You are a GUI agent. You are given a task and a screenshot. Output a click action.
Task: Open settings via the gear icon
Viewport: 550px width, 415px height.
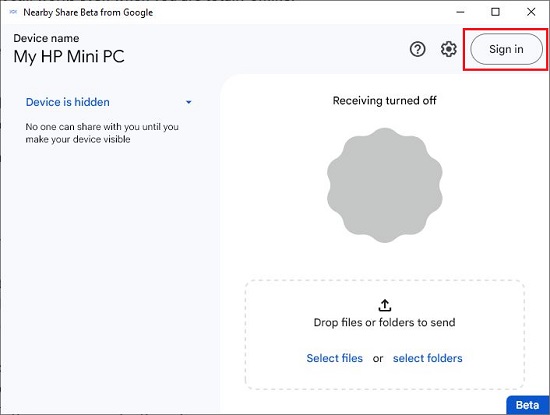449,49
